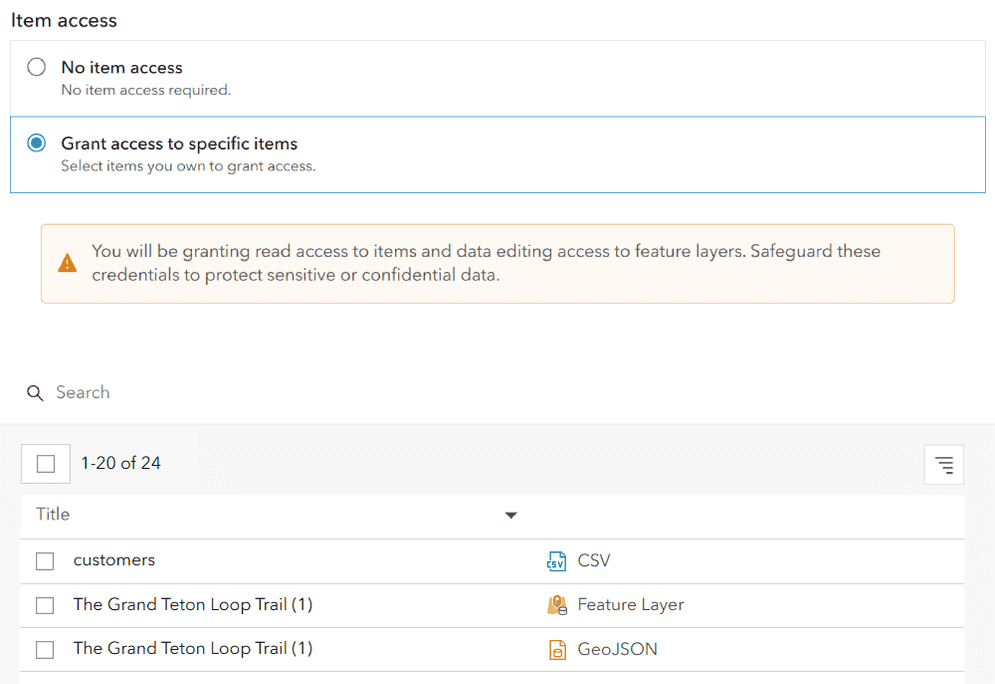Check the Grand Teton GeoJSON checkbox
The width and height of the screenshot is (995, 684).
tap(45, 650)
